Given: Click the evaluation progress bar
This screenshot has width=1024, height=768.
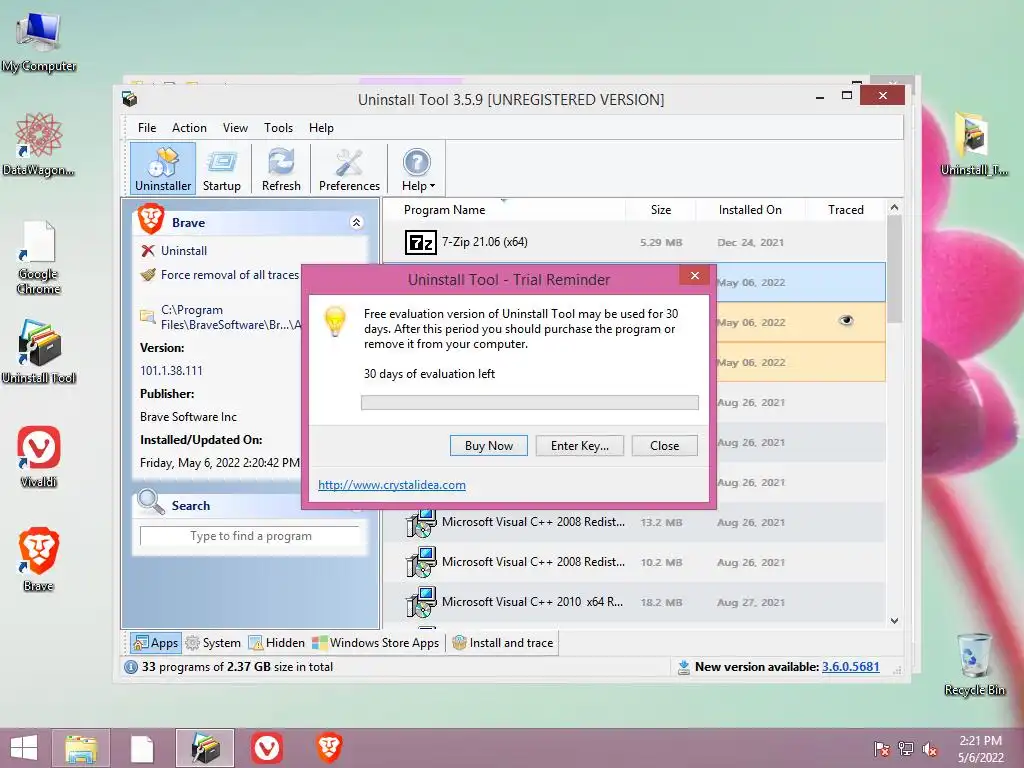Looking at the screenshot, I should point(530,402).
